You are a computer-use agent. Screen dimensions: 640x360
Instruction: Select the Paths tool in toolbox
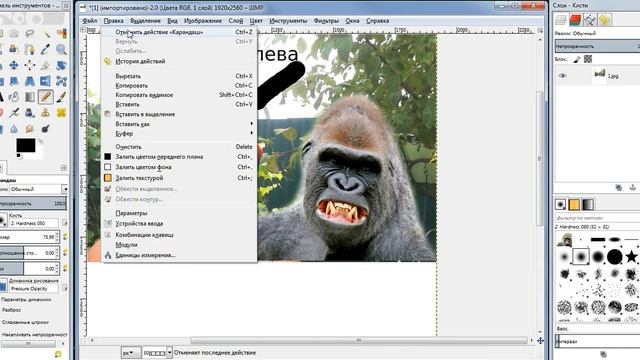pos(29,49)
